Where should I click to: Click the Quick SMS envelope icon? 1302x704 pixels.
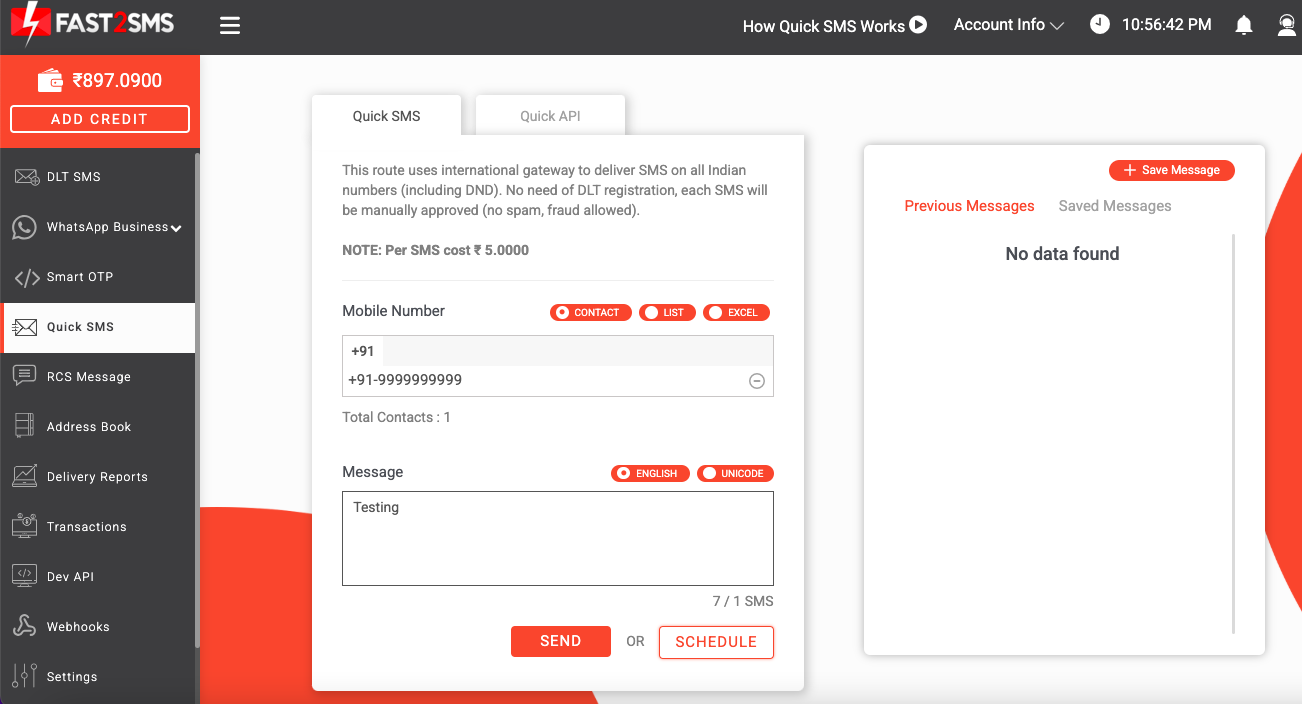point(25,327)
